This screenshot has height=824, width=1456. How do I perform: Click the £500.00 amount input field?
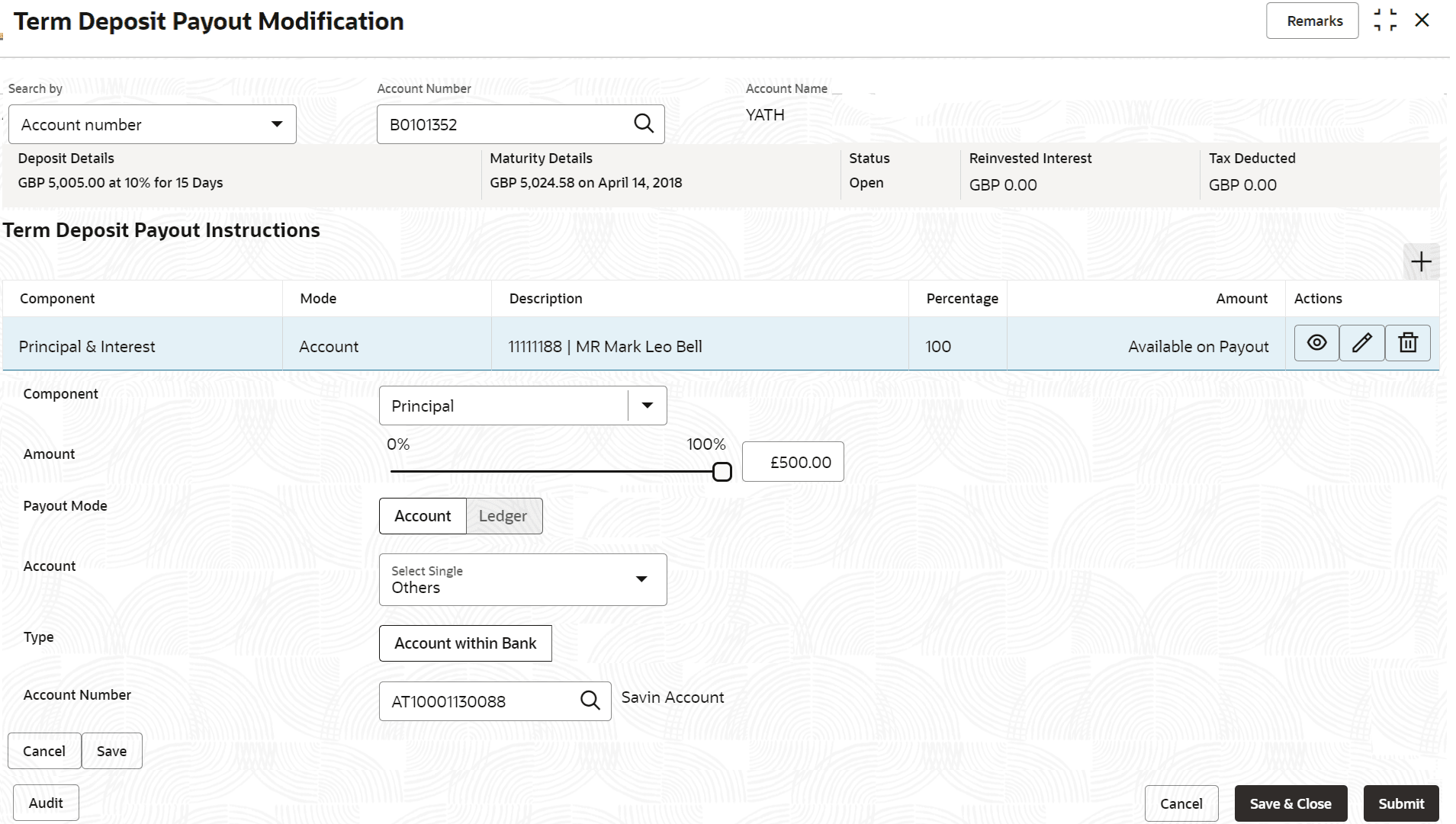793,462
